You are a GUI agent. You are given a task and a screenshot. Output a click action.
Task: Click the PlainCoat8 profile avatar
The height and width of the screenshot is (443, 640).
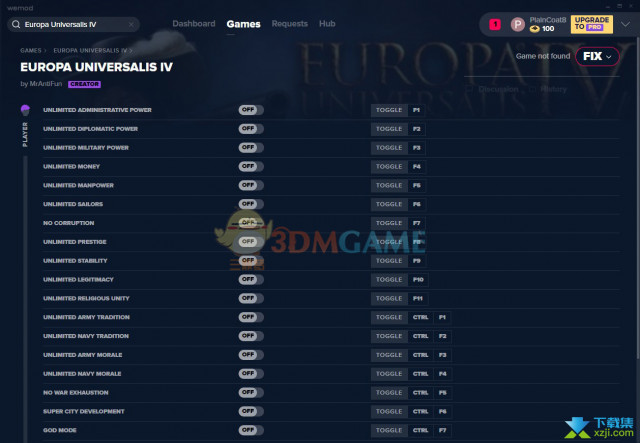click(518, 24)
